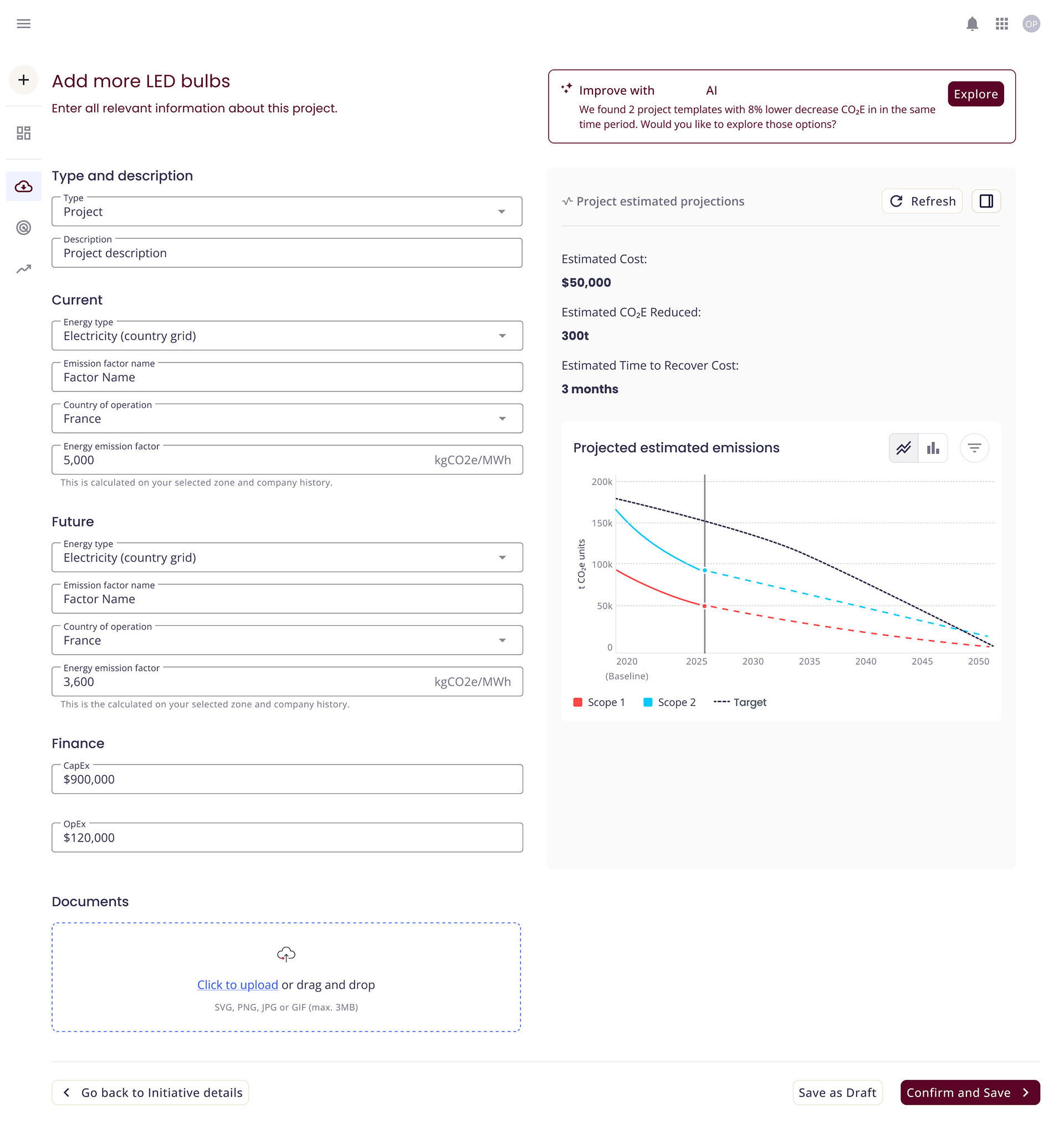Image resolution: width=1064 pixels, height=1142 pixels.
Task: Open the trends icon in the sidebar
Action: click(23, 268)
